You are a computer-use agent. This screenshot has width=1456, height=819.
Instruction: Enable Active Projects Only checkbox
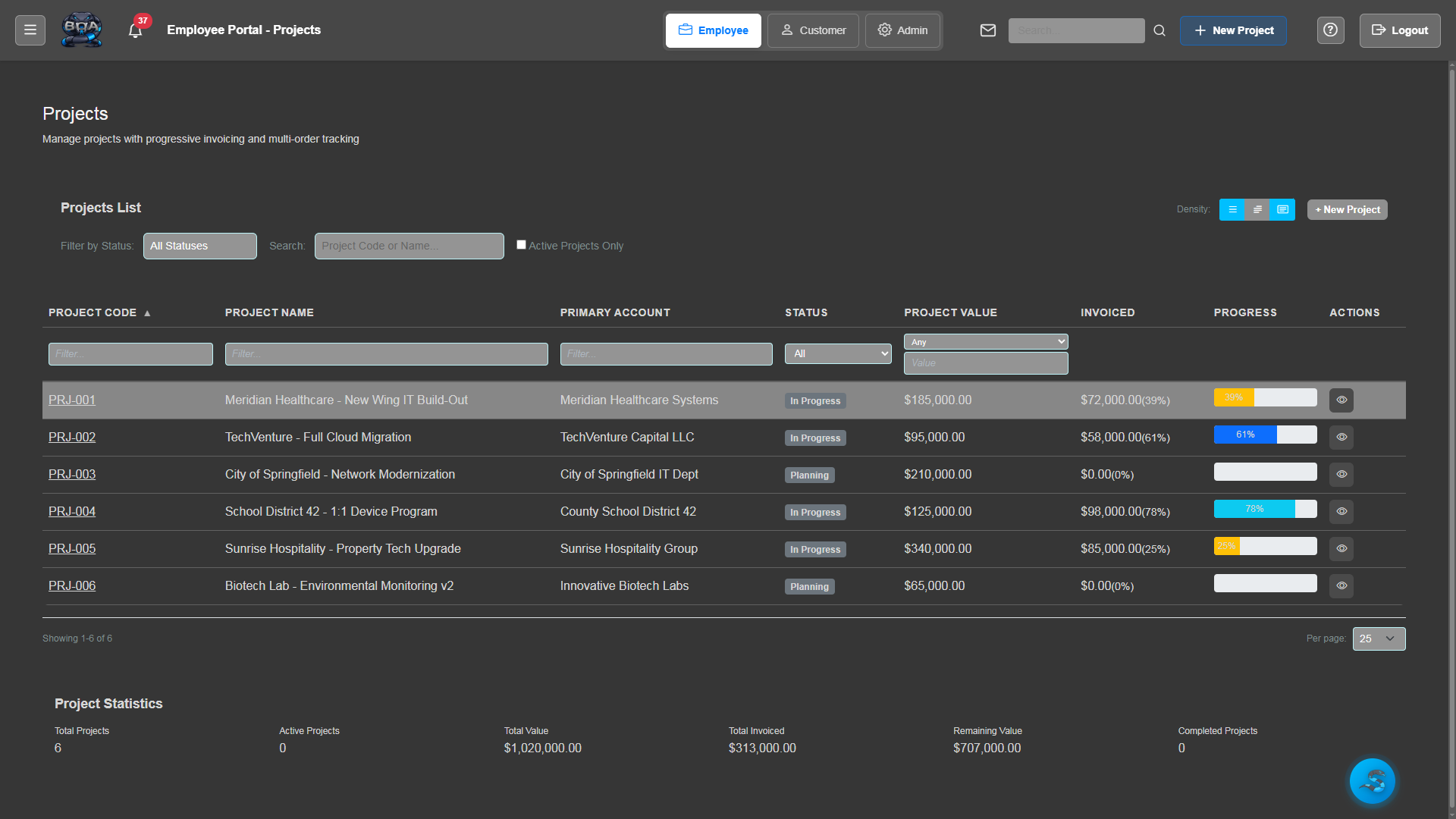point(521,245)
